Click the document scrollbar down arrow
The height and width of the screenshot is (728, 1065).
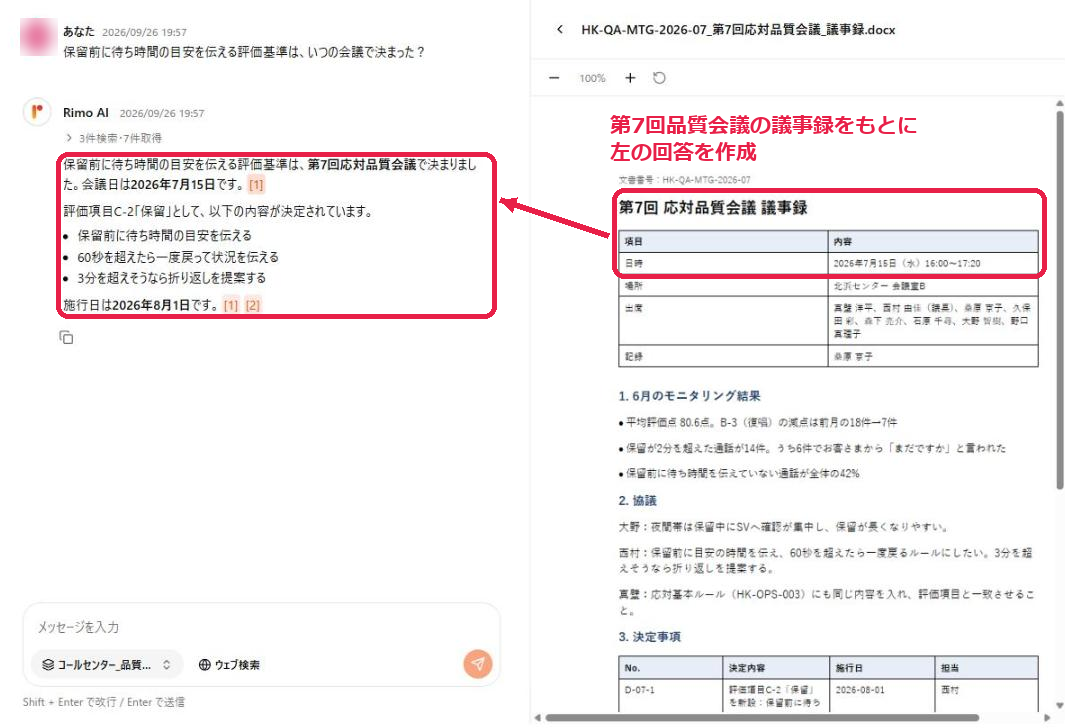pyautogui.click(x=1060, y=706)
